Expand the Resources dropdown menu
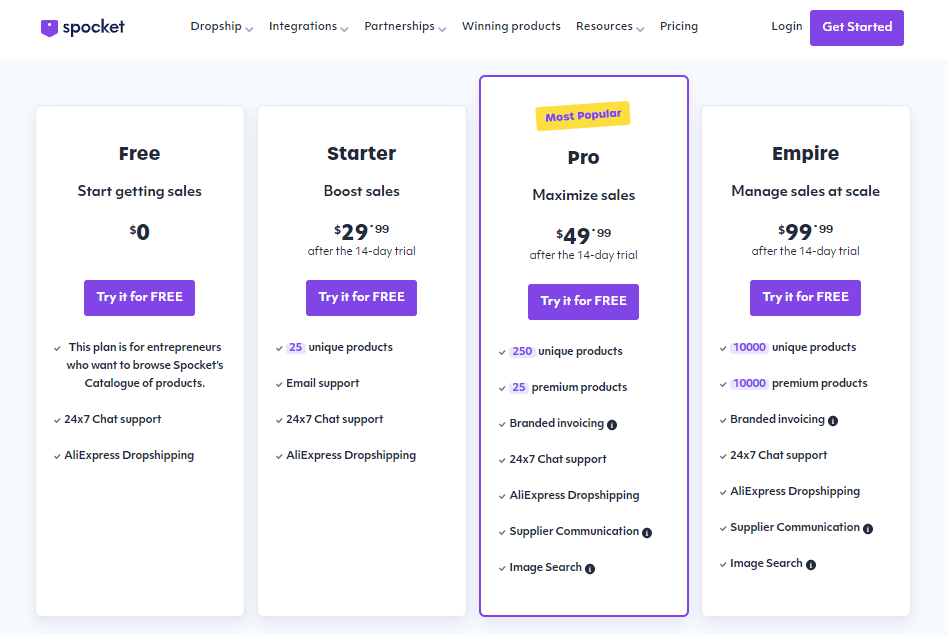Screen dimensions: 948x635 click(x=610, y=27)
